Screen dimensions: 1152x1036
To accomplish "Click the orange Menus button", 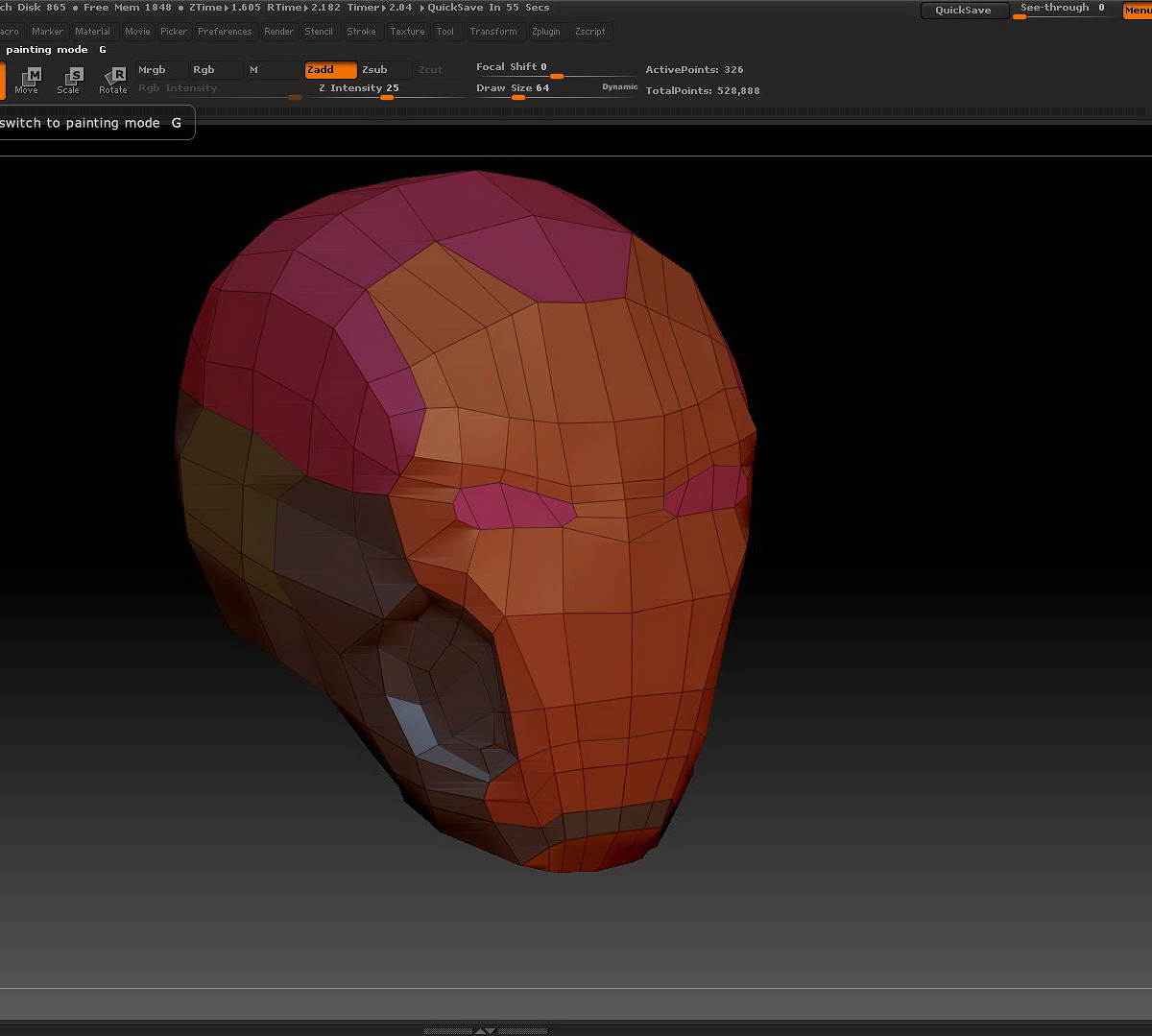I will pos(1138,11).
